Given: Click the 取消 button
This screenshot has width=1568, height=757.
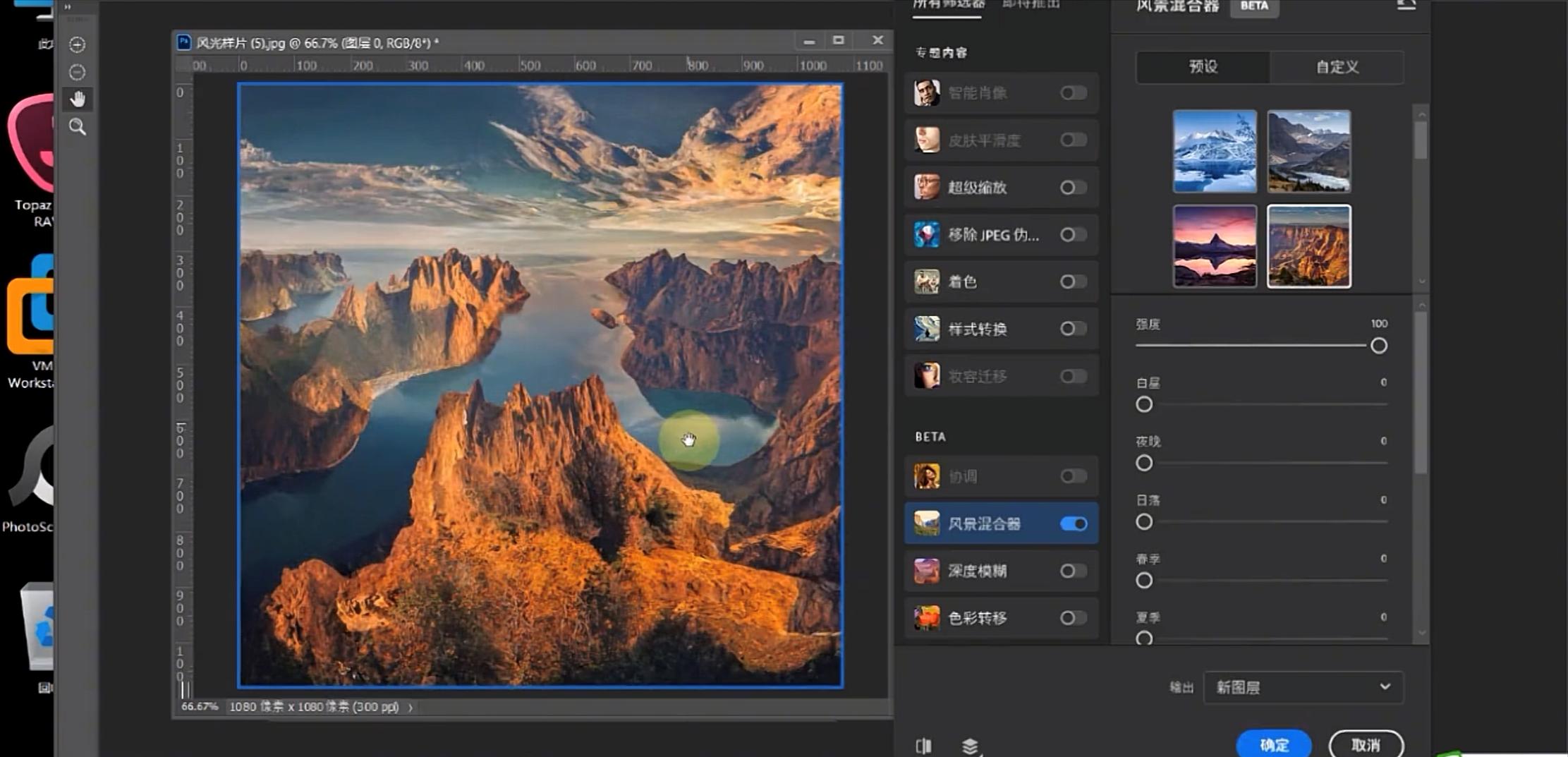Looking at the screenshot, I should [x=1366, y=744].
